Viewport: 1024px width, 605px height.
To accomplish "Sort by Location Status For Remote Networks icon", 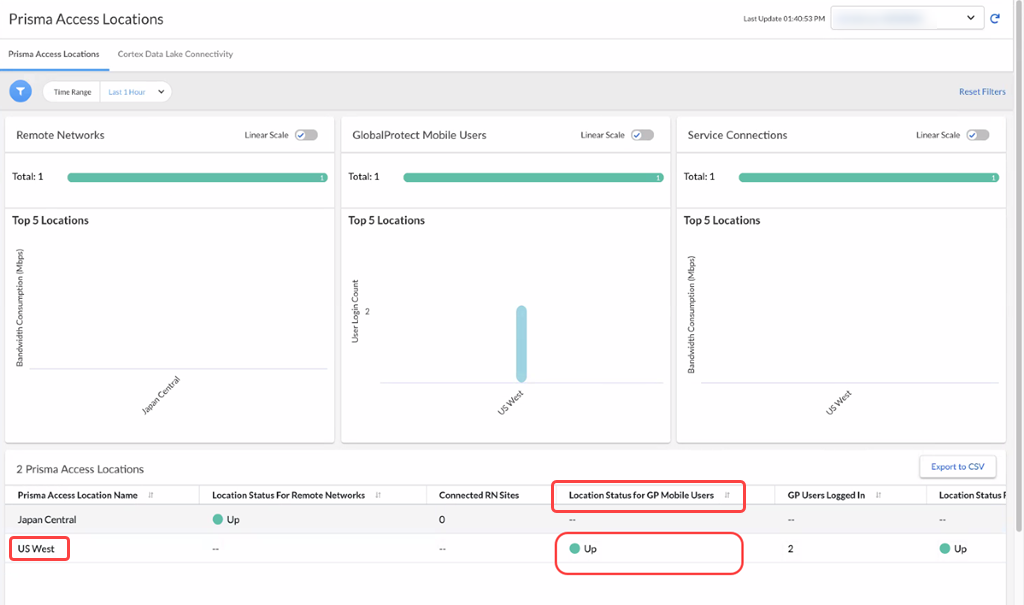I will [x=379, y=495].
